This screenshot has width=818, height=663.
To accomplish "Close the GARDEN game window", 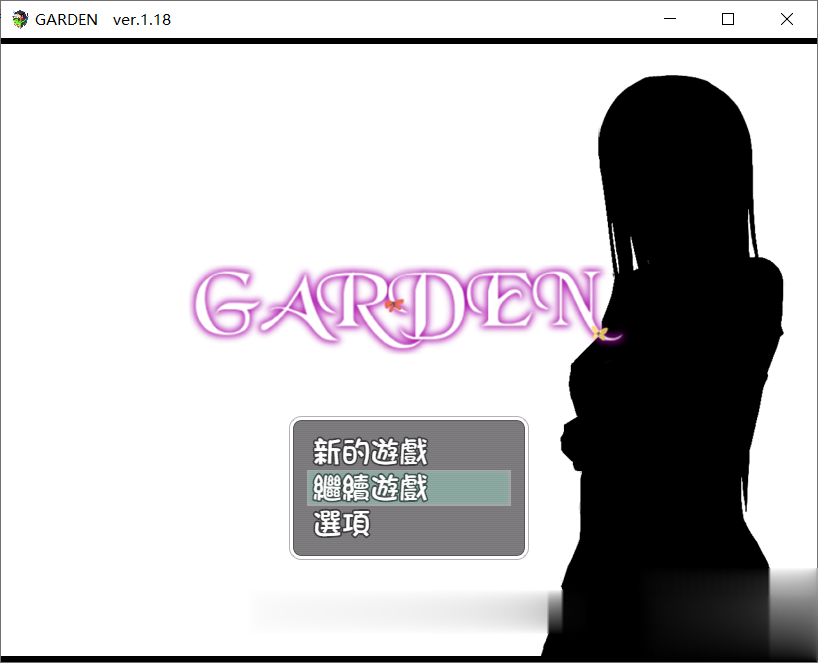I will pyautogui.click(x=786, y=19).
